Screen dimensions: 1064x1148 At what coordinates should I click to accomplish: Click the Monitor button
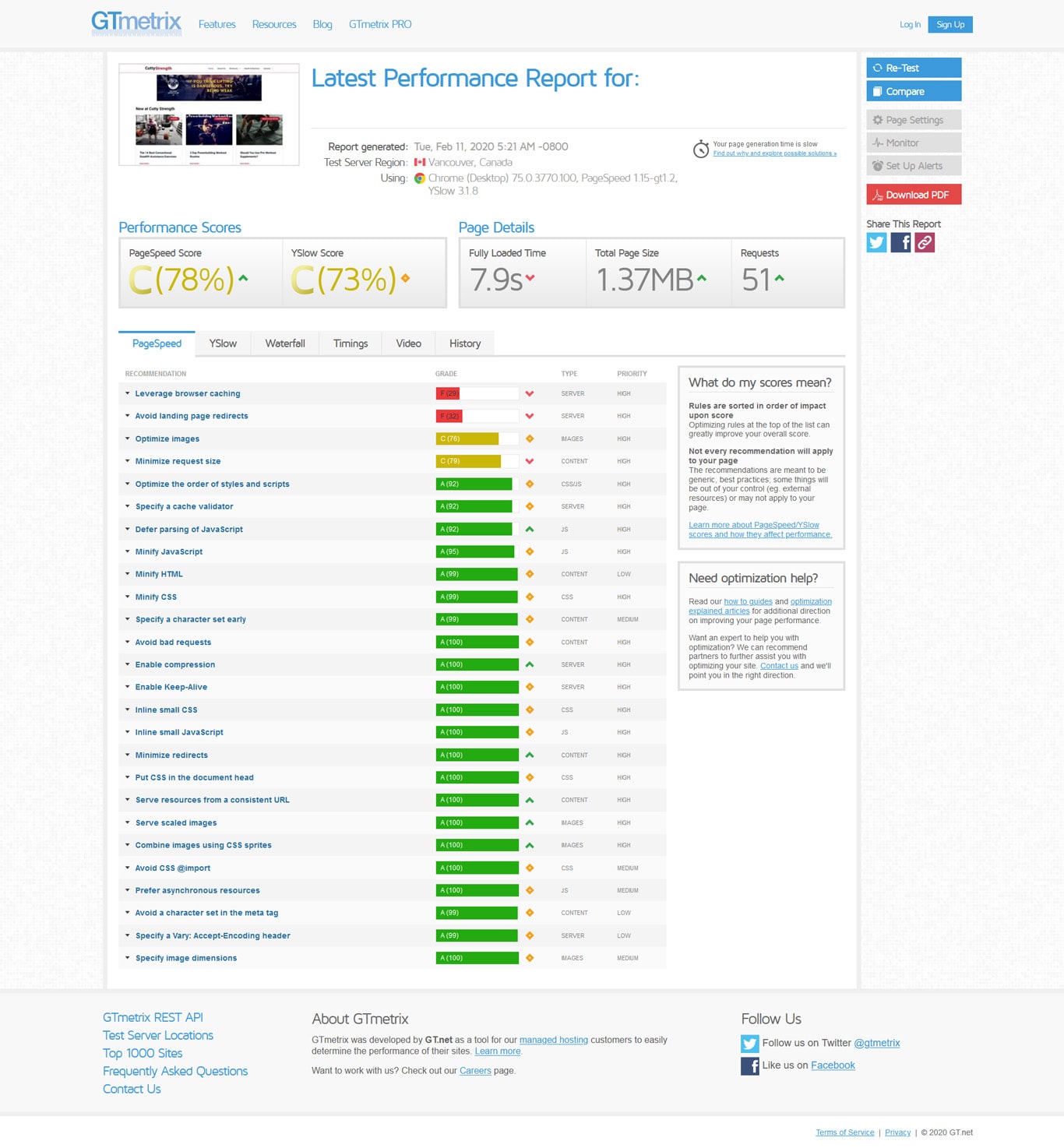coord(914,143)
